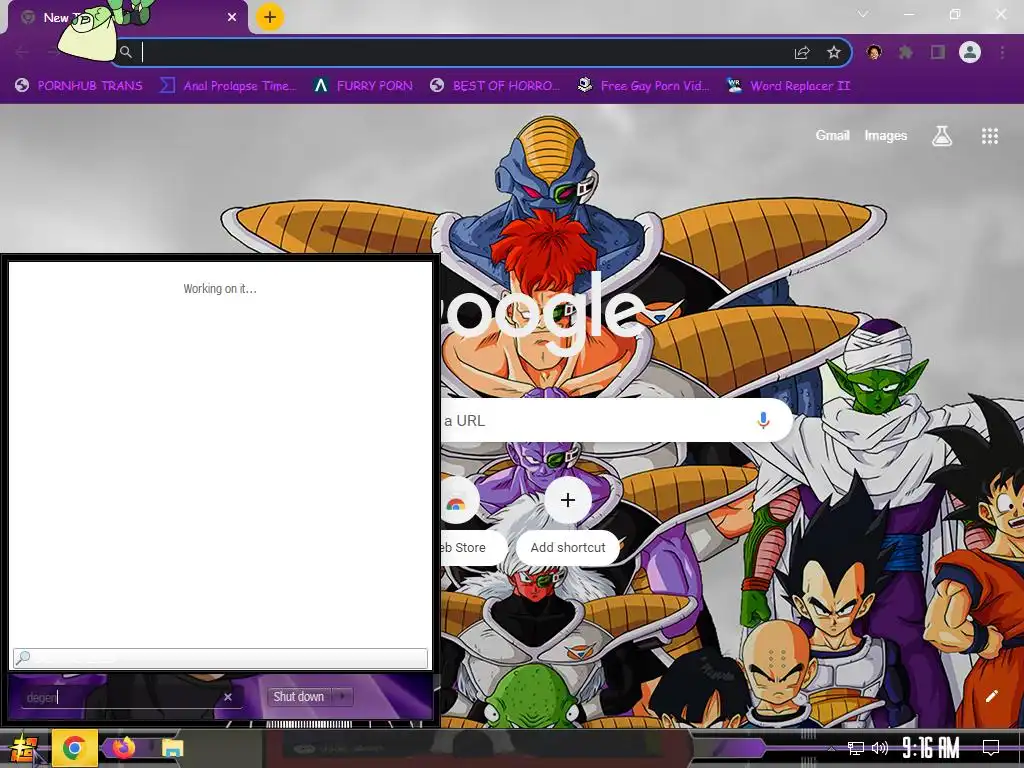Open the BEST OF HORRO... bookmark
The height and width of the screenshot is (768, 1024).
[495, 86]
